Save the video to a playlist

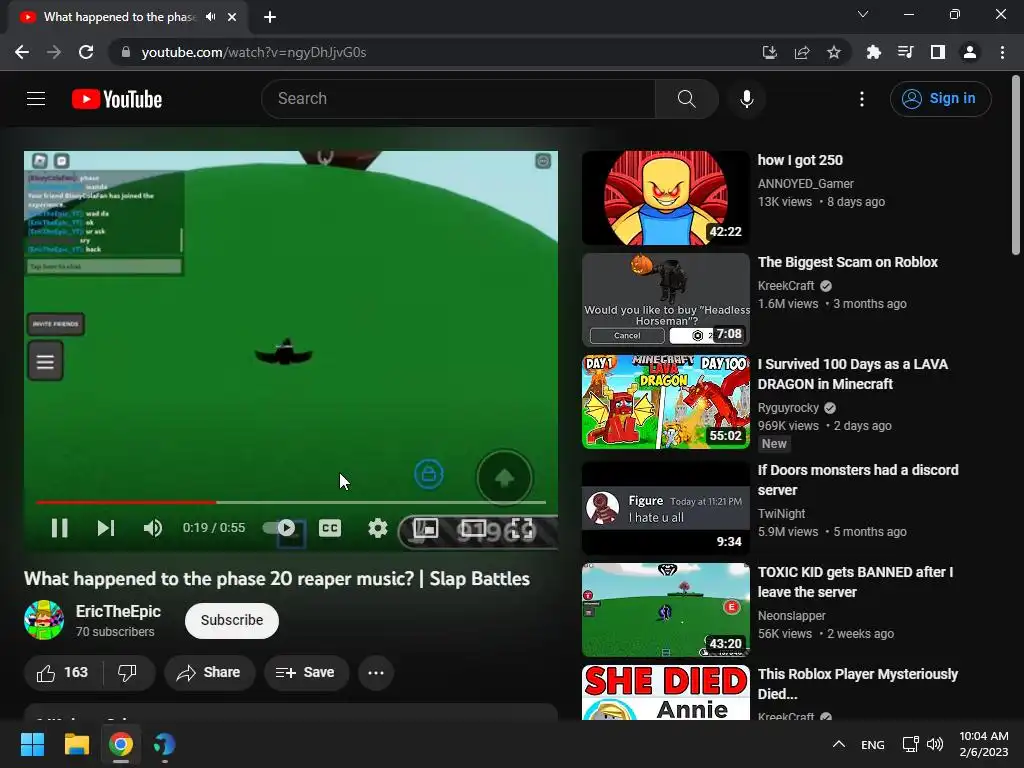click(x=306, y=673)
